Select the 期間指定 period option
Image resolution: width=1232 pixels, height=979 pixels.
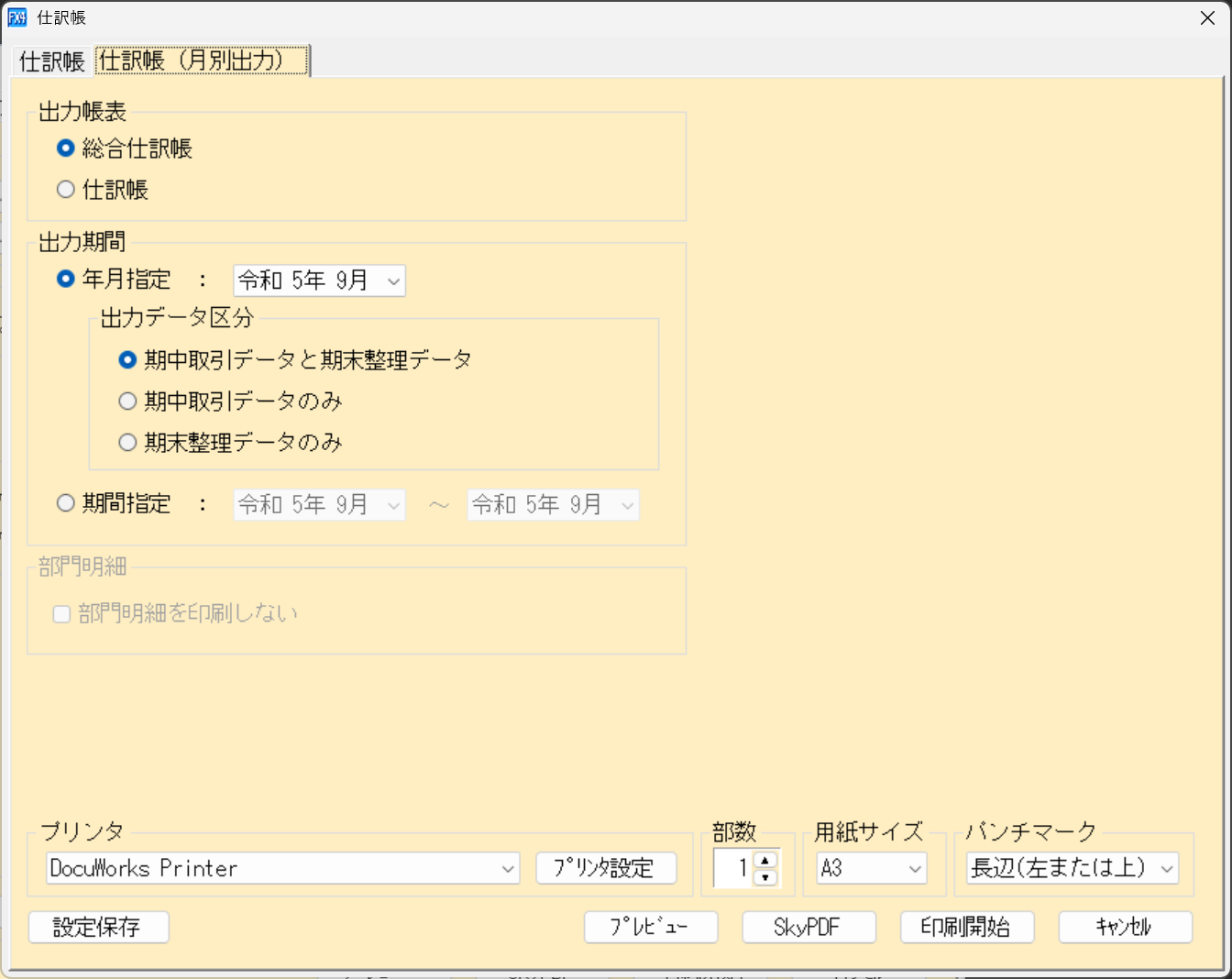(65, 502)
